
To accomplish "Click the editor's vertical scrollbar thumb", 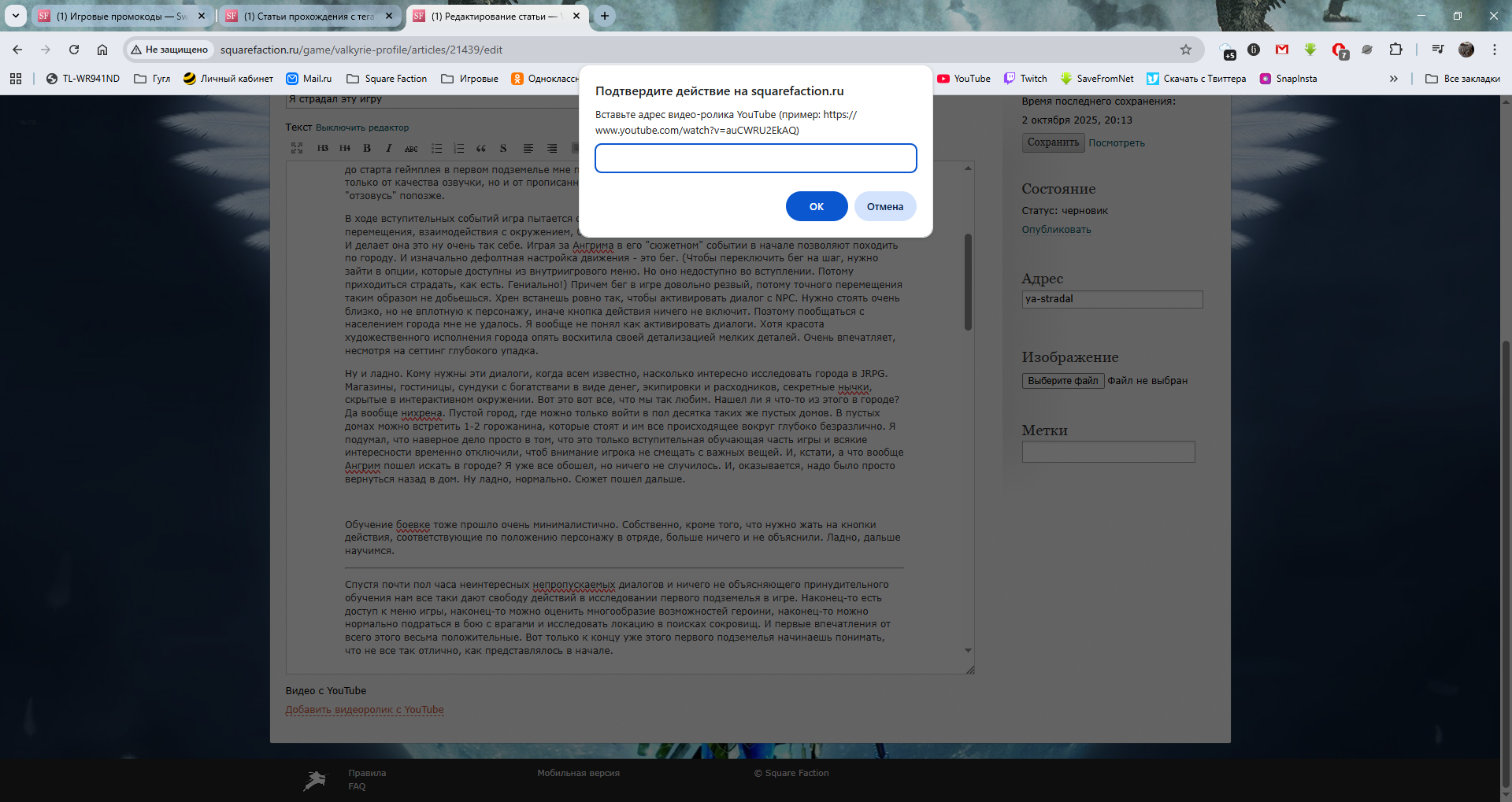I will click(x=968, y=282).
